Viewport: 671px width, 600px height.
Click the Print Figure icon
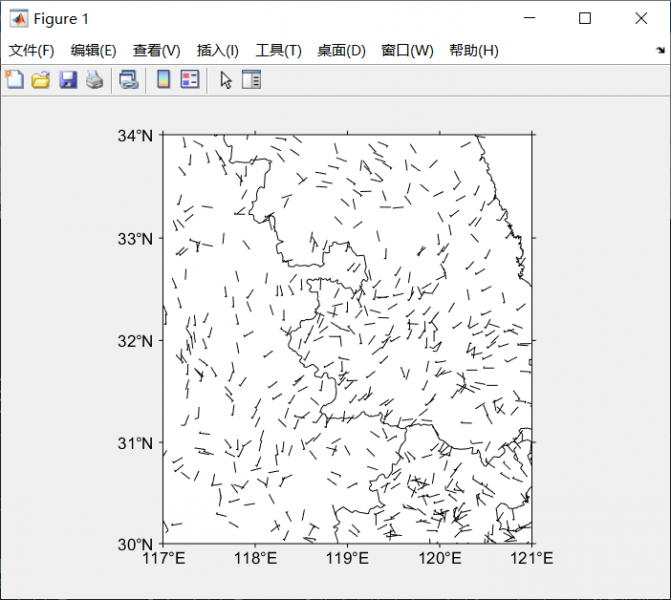[94, 80]
